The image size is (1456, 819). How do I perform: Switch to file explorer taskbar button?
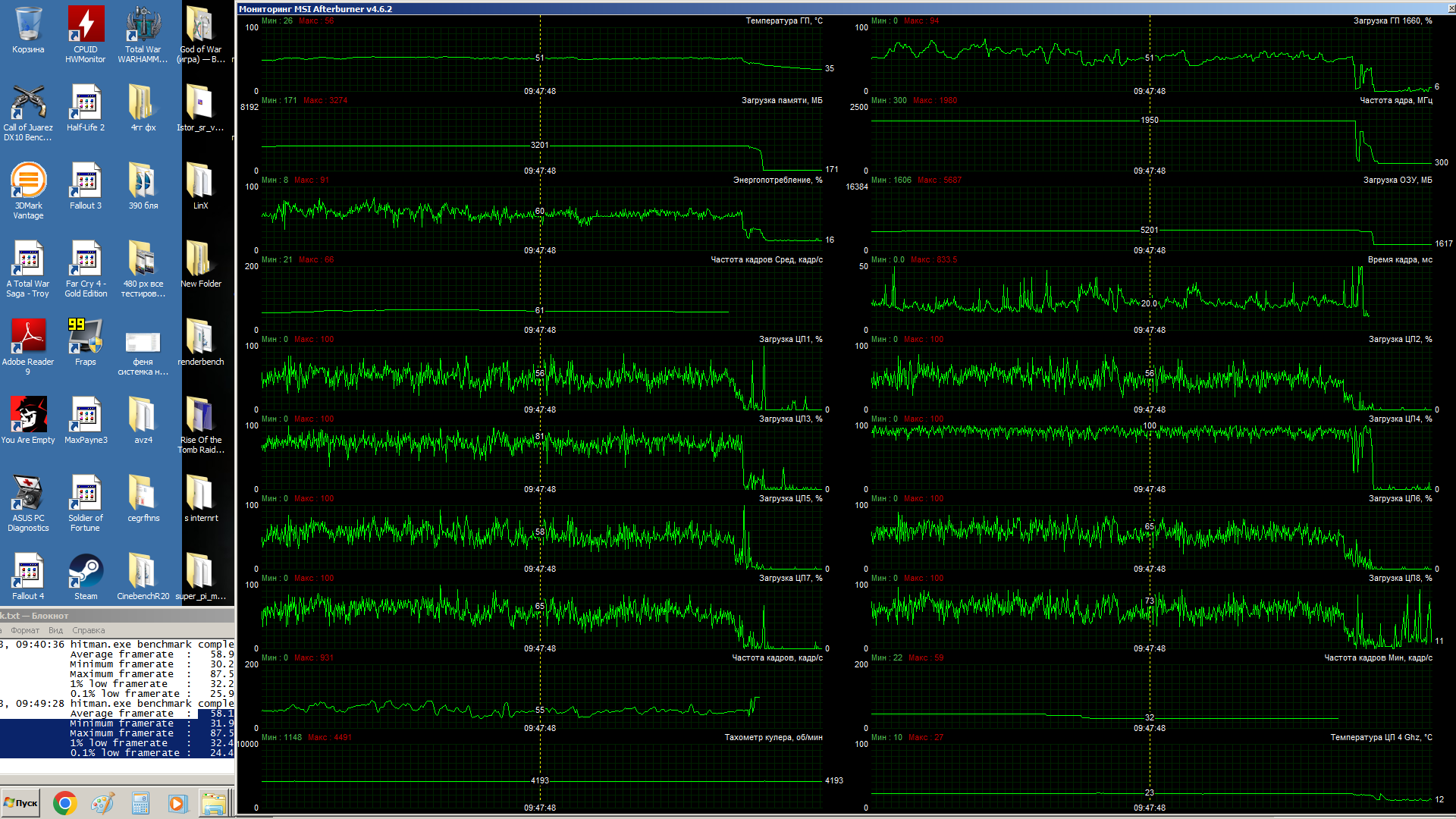[x=215, y=803]
